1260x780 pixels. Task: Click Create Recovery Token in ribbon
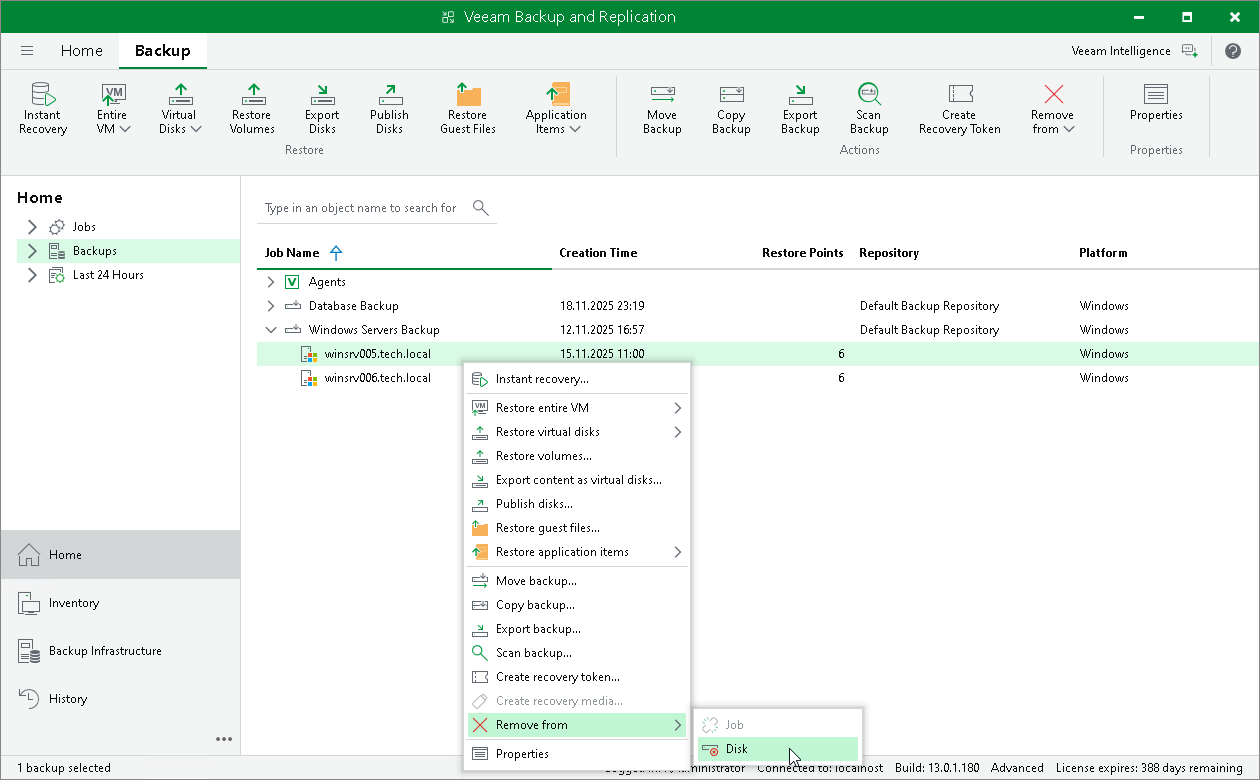pyautogui.click(x=959, y=108)
